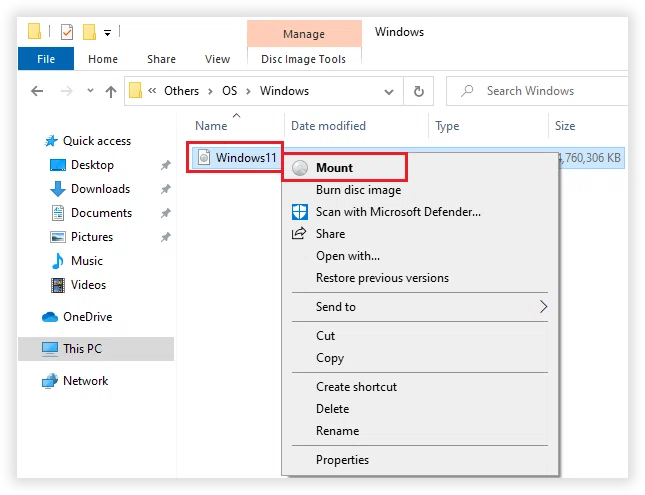Image resolution: width=645 pixels, height=495 pixels.
Task: Open Downloads in navigation pane
Action: click(100, 188)
